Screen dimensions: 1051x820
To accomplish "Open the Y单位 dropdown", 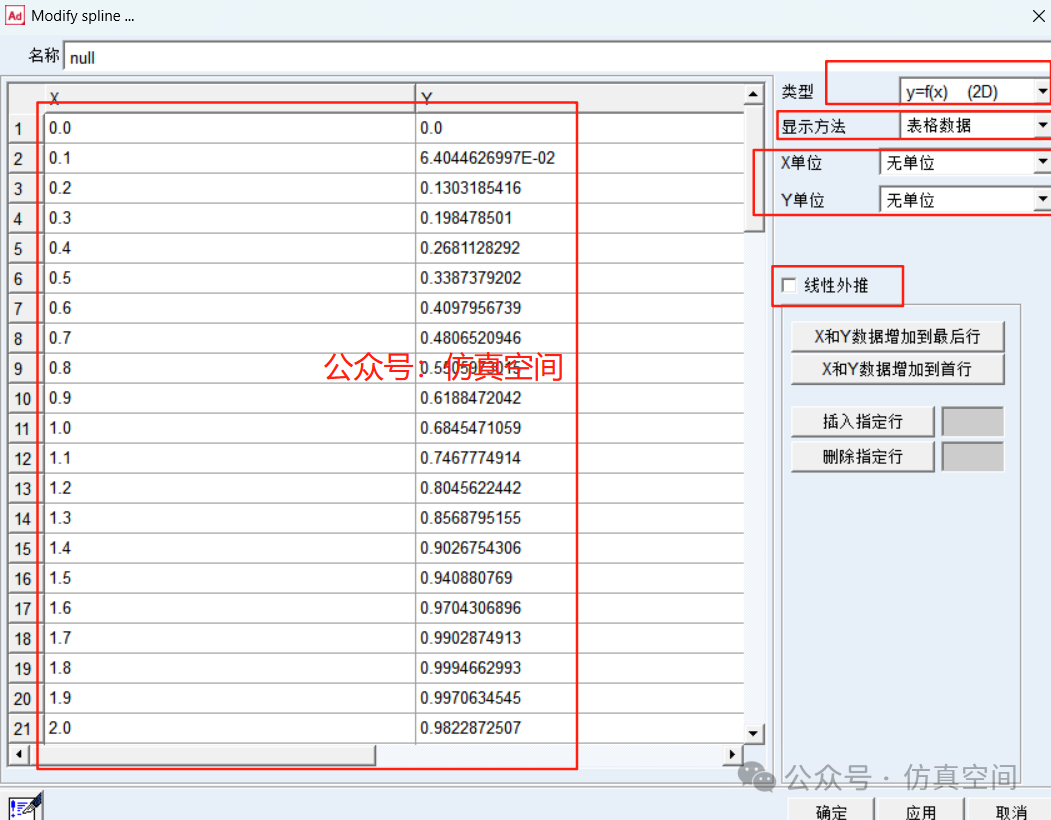I will point(1042,200).
